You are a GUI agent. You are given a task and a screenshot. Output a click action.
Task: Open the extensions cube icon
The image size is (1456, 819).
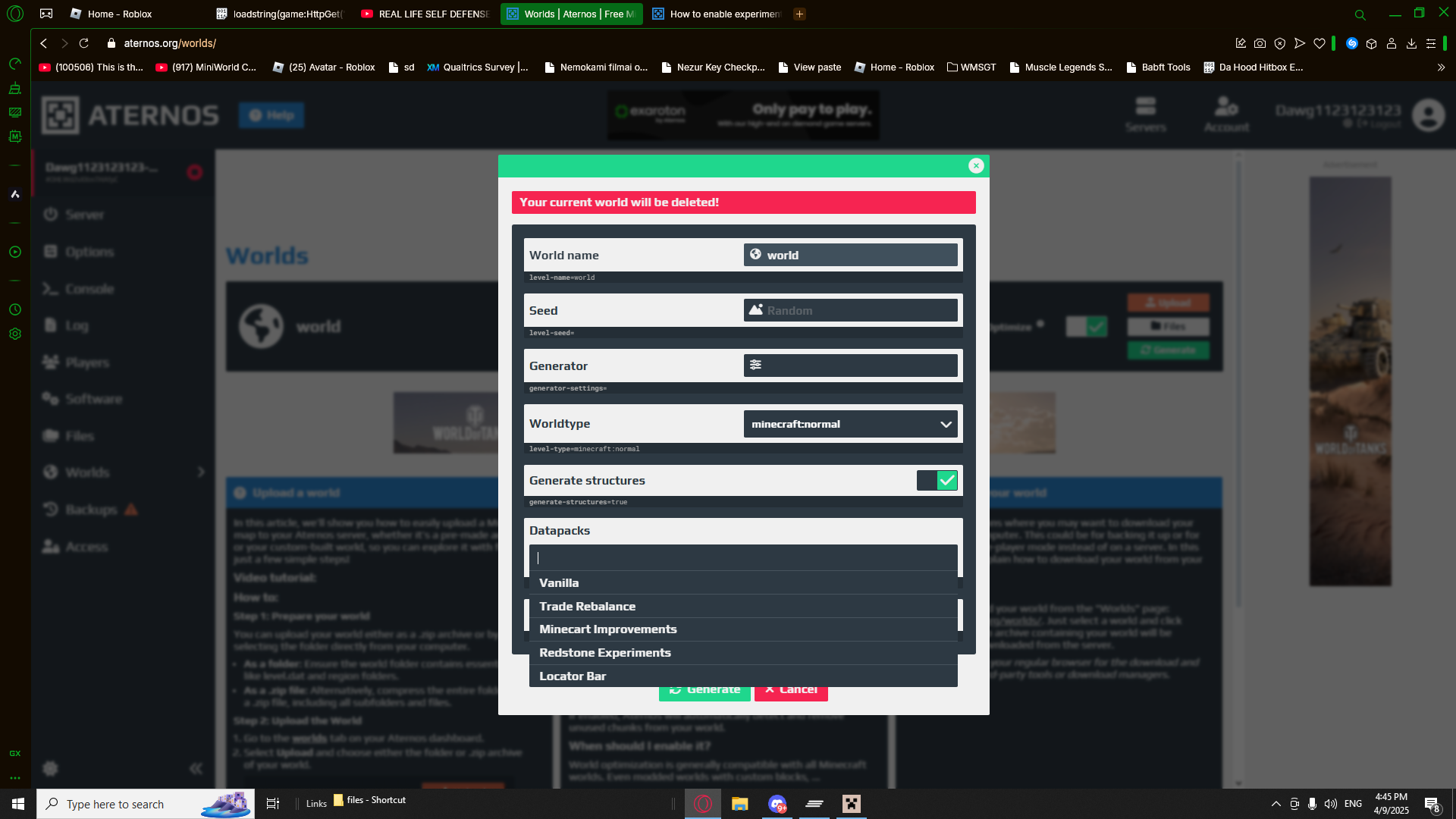pyautogui.click(x=1372, y=43)
